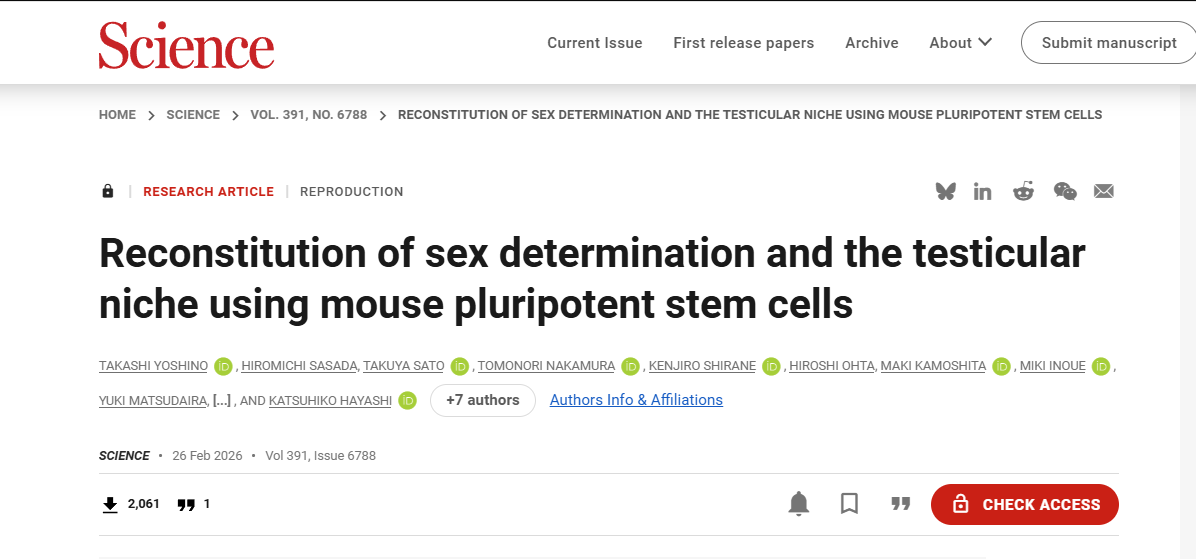Open the Archive menu item
The height and width of the screenshot is (559, 1196).
click(x=871, y=43)
